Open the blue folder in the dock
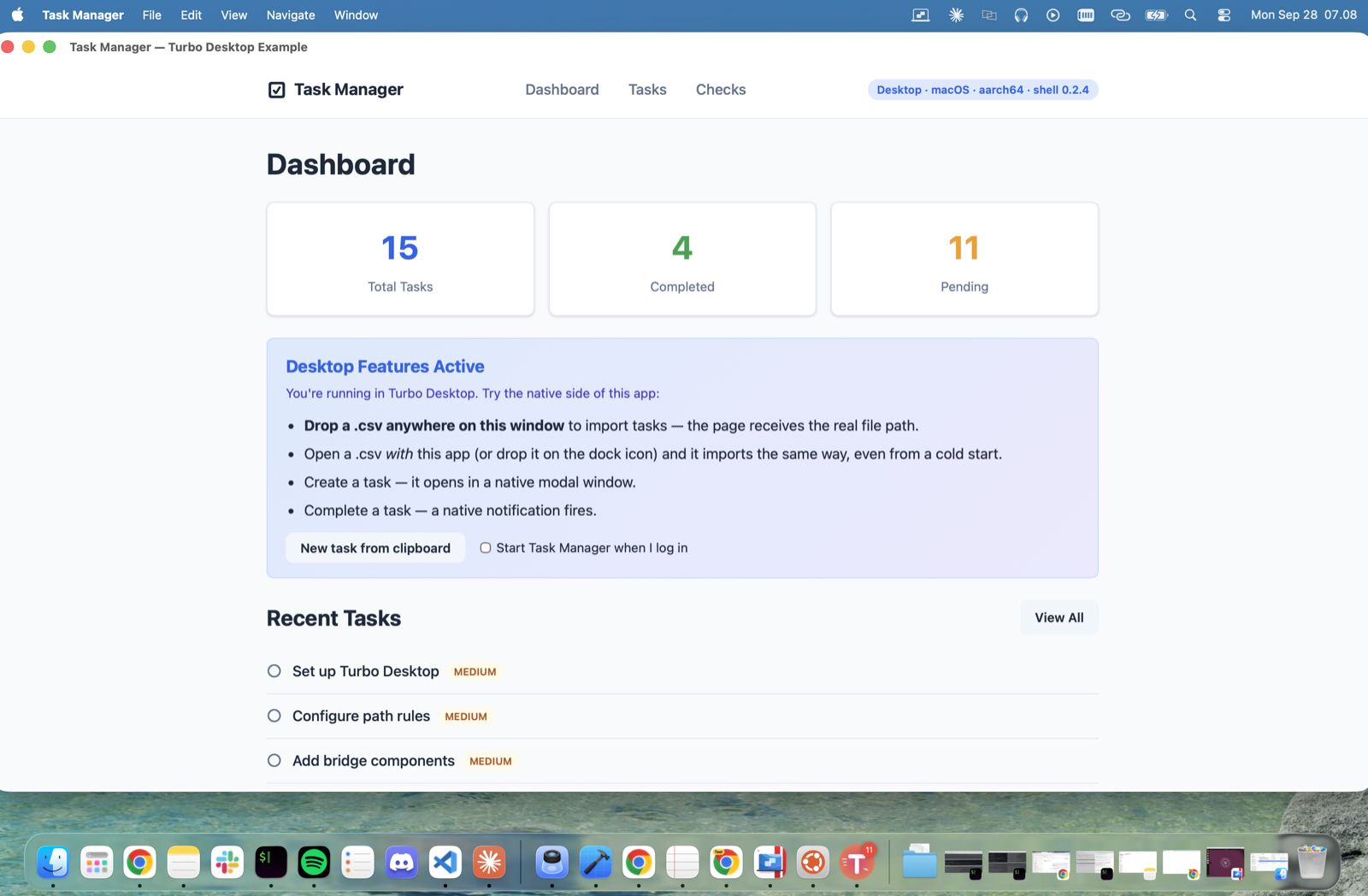This screenshot has width=1368, height=896. coord(919,863)
